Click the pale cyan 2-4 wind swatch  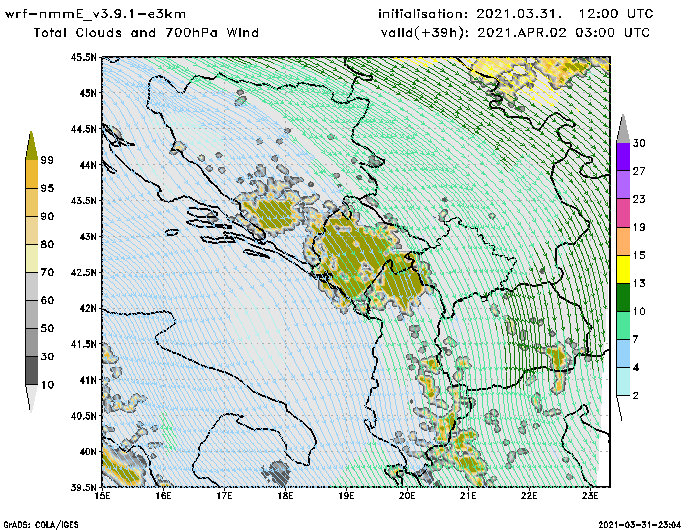pyautogui.click(x=623, y=381)
